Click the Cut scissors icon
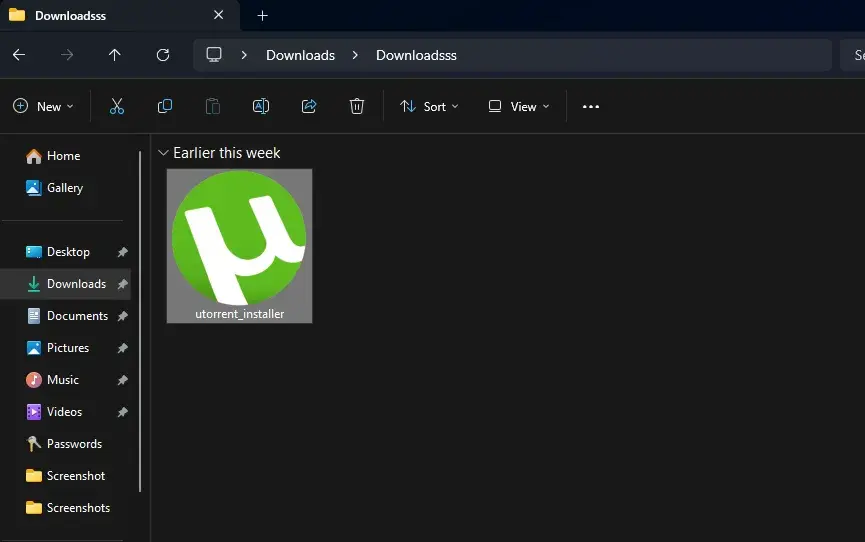This screenshot has height=542, width=865. click(x=117, y=106)
